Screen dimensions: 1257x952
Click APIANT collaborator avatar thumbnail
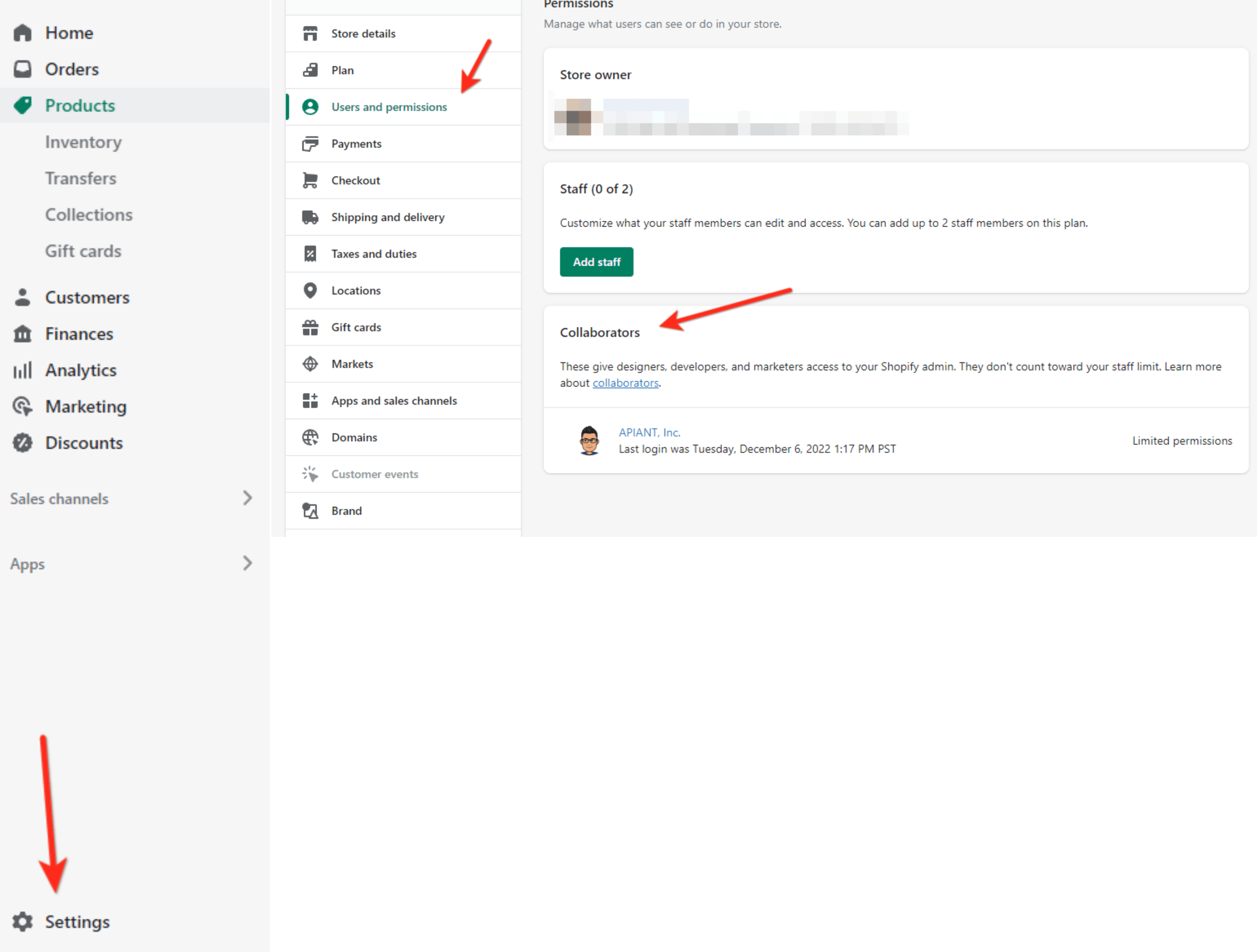pos(589,440)
